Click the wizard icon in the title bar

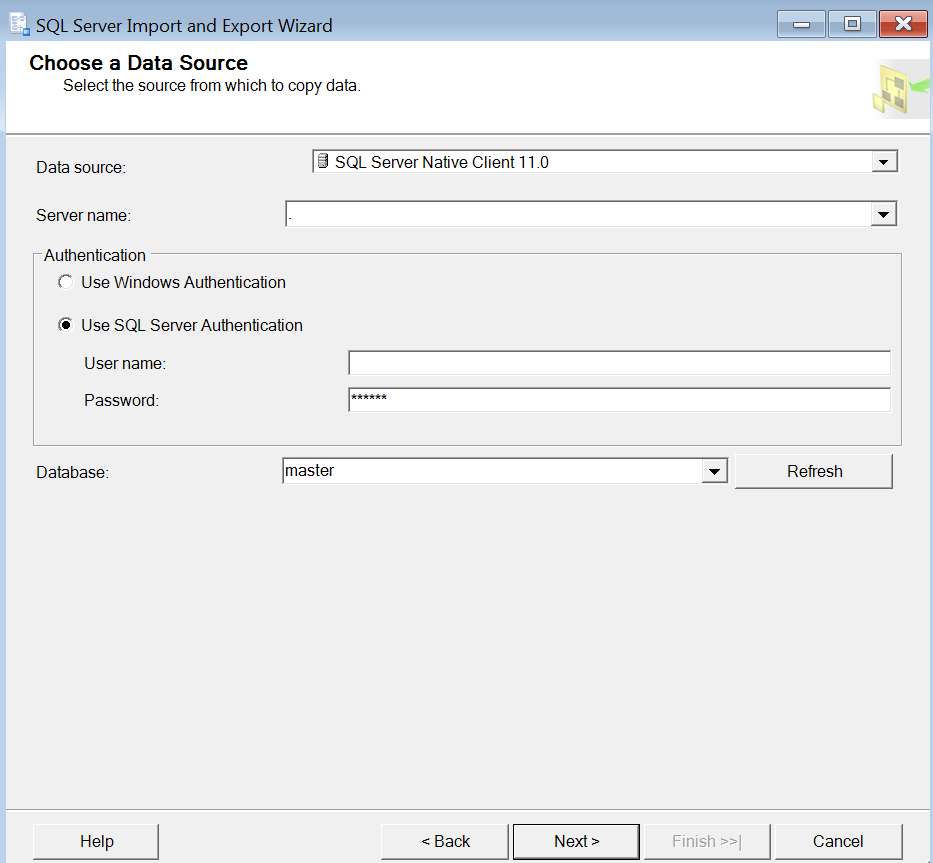pyautogui.click(x=20, y=24)
